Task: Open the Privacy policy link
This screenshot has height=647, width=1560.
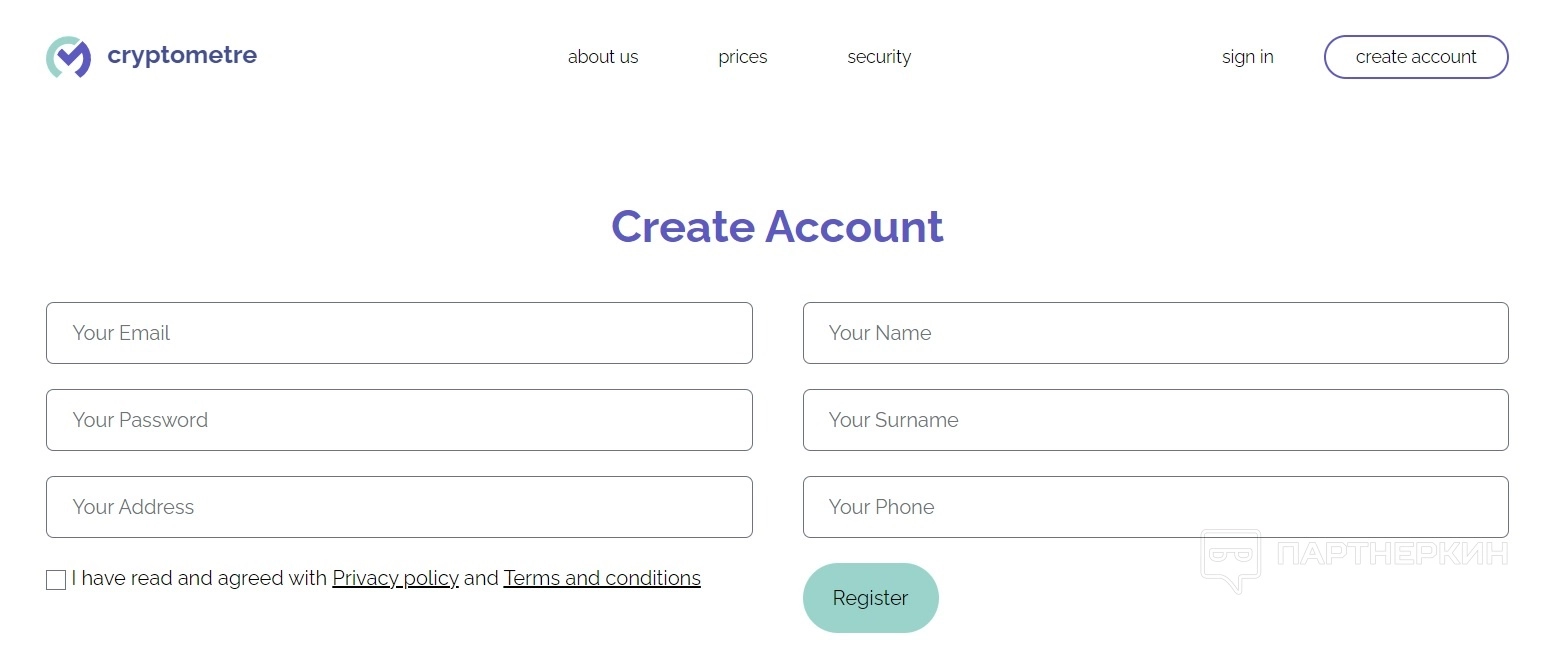Action: [395, 578]
